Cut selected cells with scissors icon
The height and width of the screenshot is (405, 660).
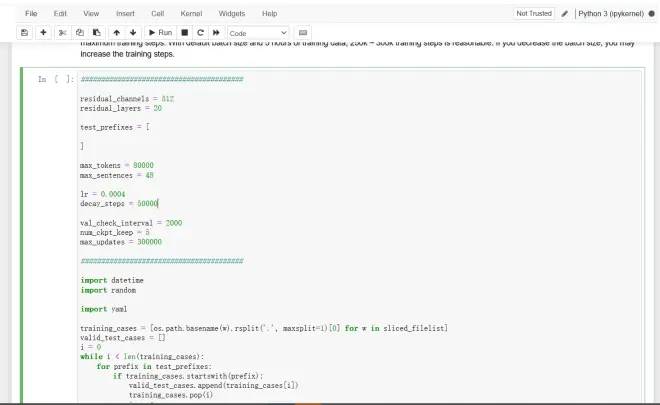point(63,32)
